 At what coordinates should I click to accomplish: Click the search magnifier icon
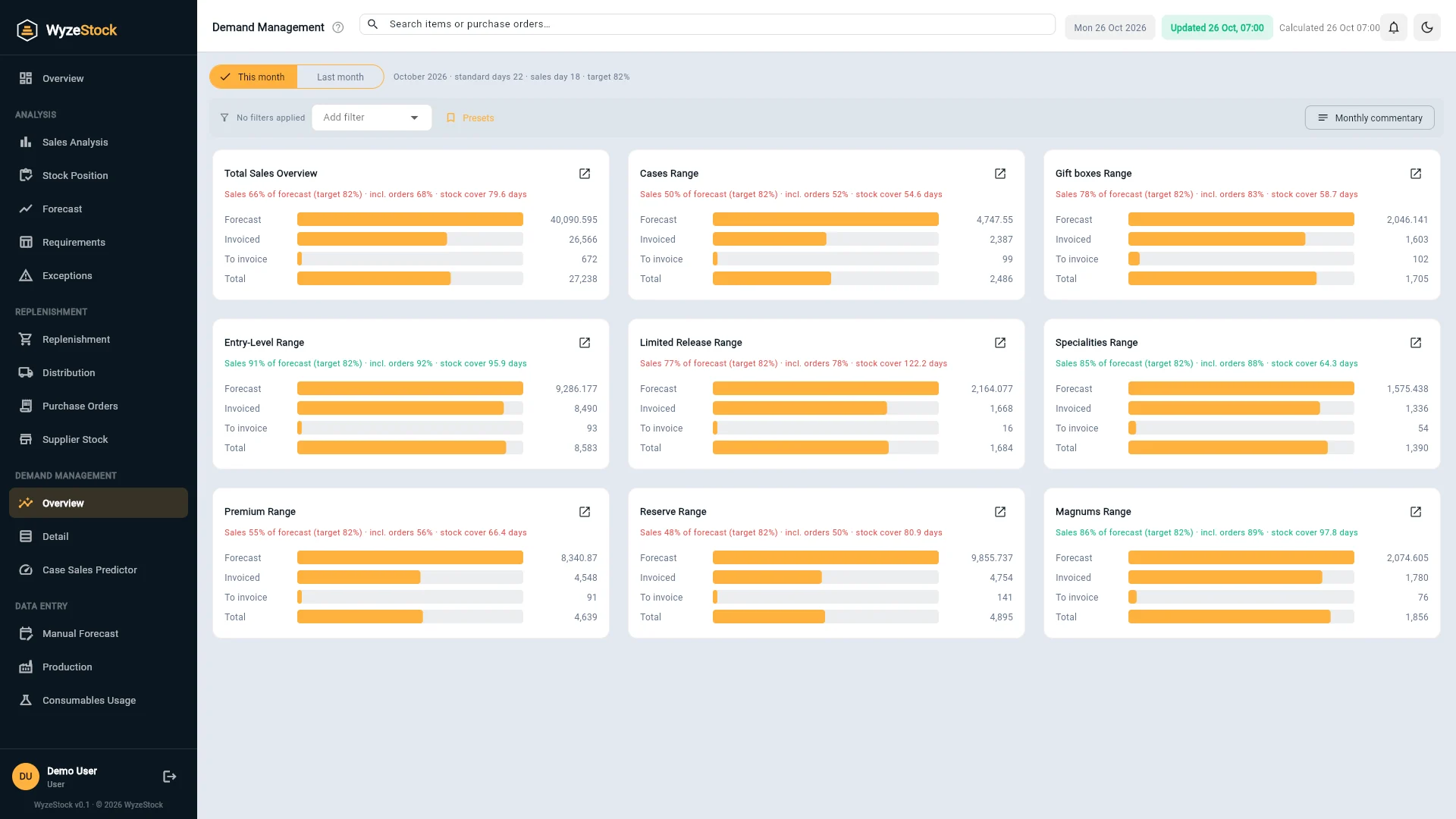pos(373,24)
